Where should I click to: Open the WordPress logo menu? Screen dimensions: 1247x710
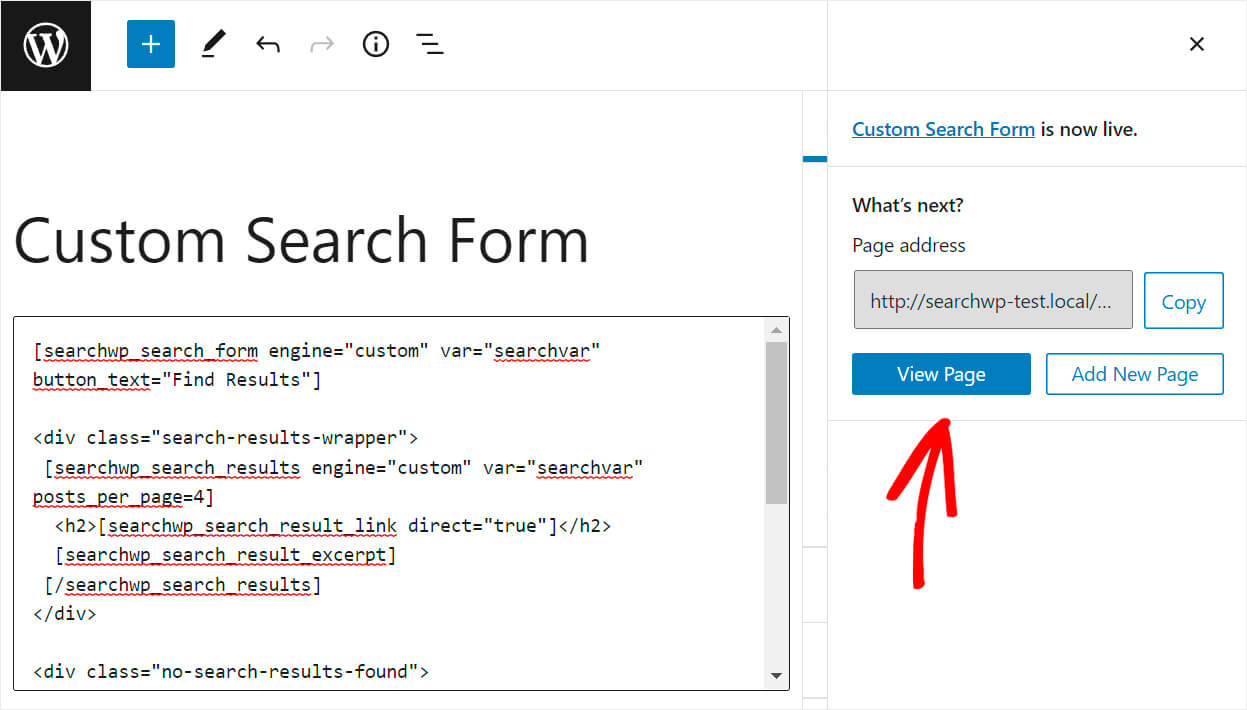click(46, 46)
